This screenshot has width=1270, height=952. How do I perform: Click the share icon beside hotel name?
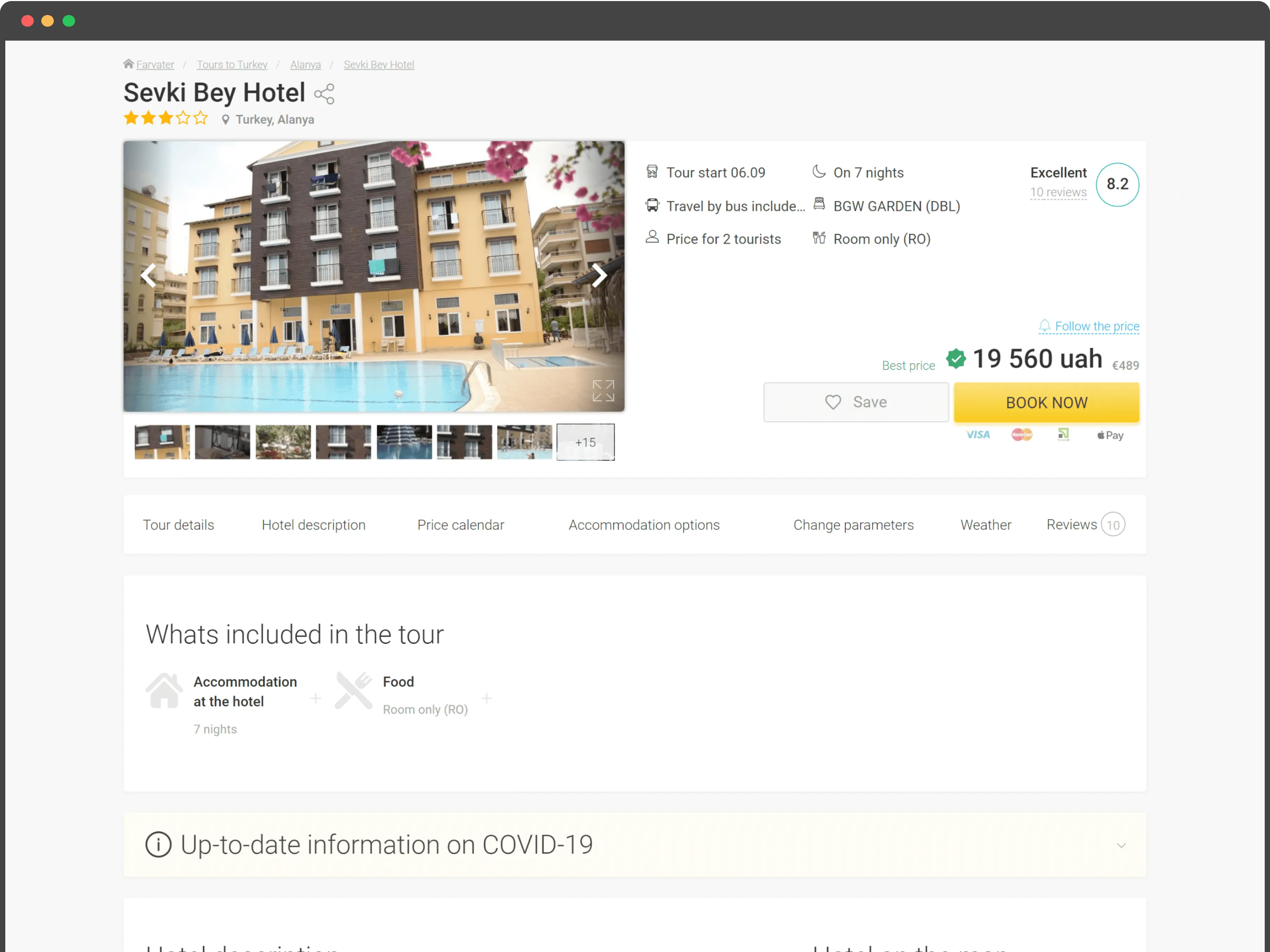pos(324,94)
